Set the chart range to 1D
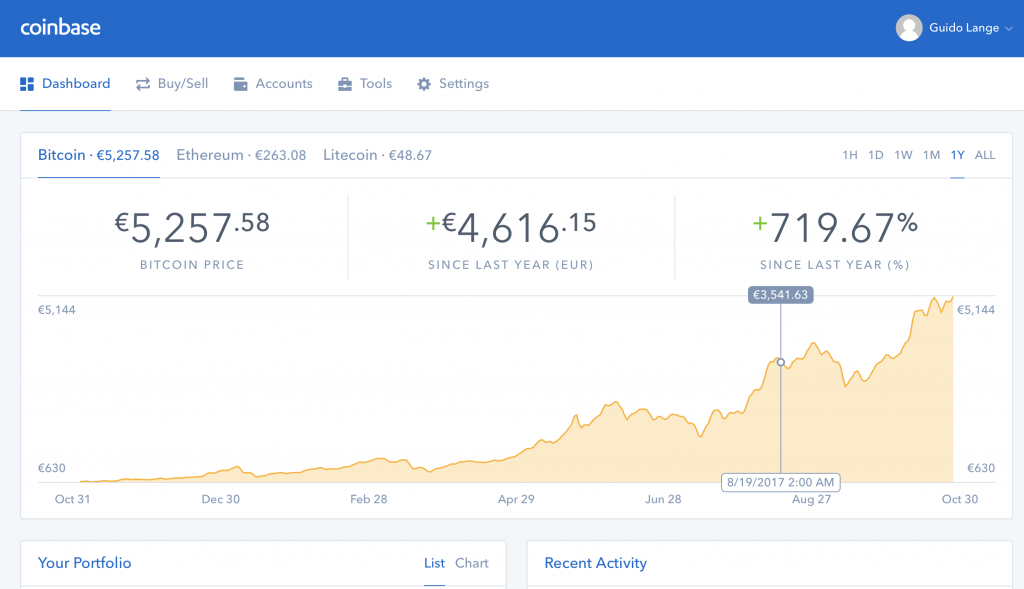Screen dimensions: 1024x589 [x=876, y=155]
